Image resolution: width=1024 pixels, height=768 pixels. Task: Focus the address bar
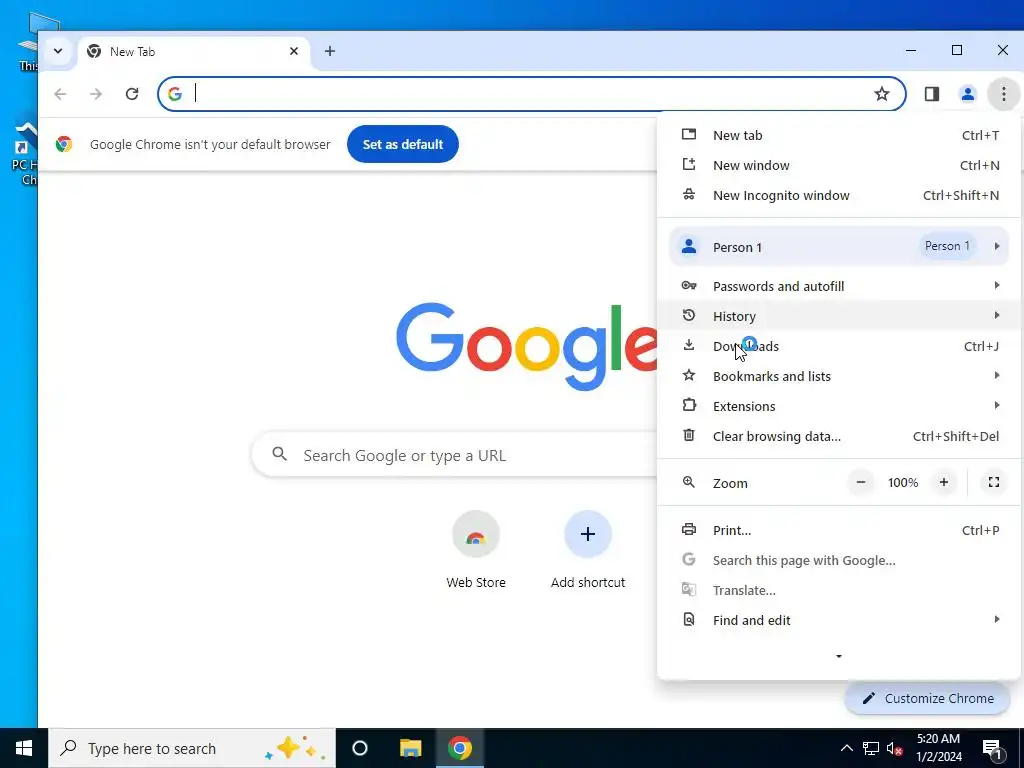[x=532, y=94]
